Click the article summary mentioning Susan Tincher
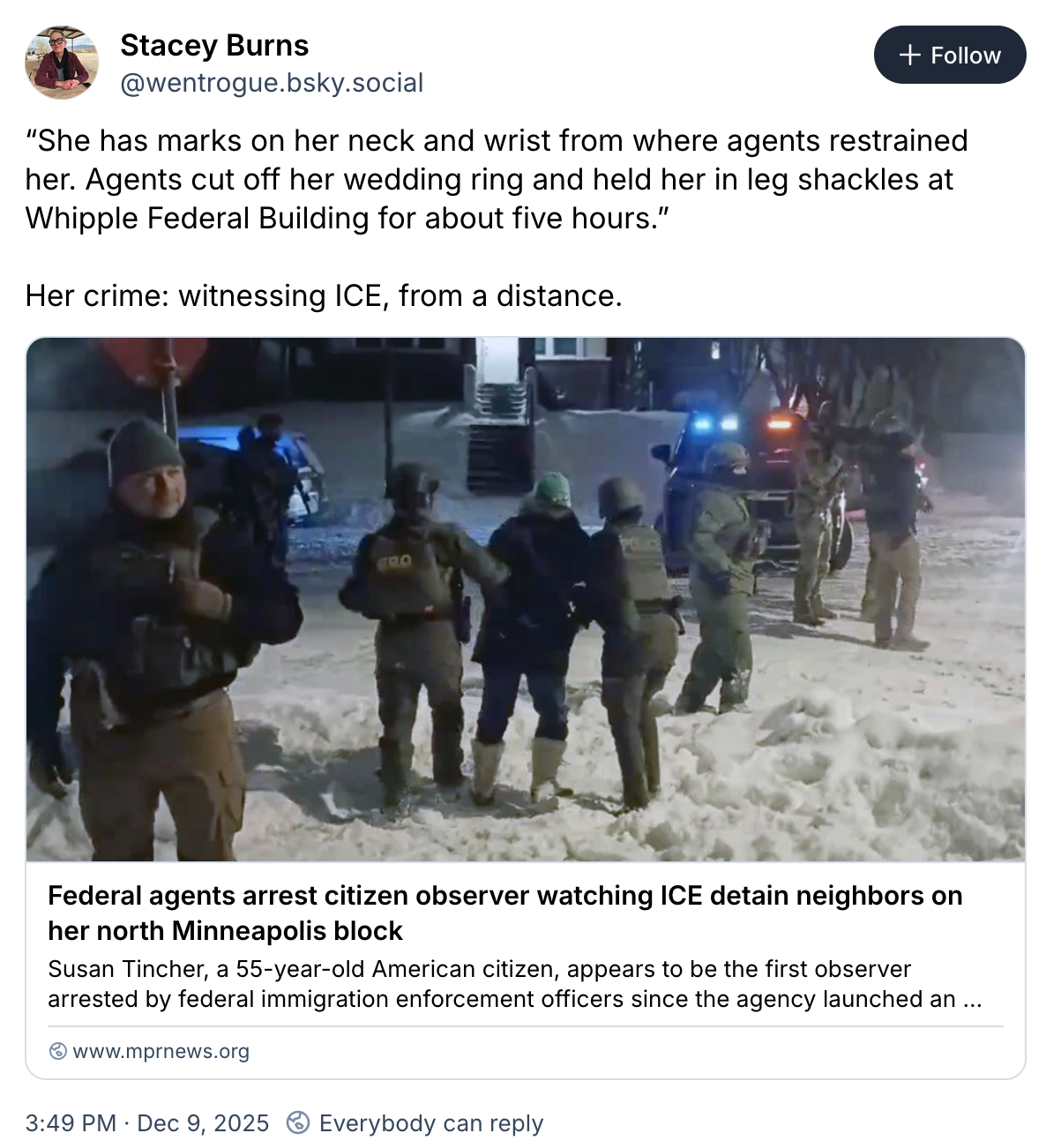Viewport: 1046px width, 1148px height. click(514, 984)
